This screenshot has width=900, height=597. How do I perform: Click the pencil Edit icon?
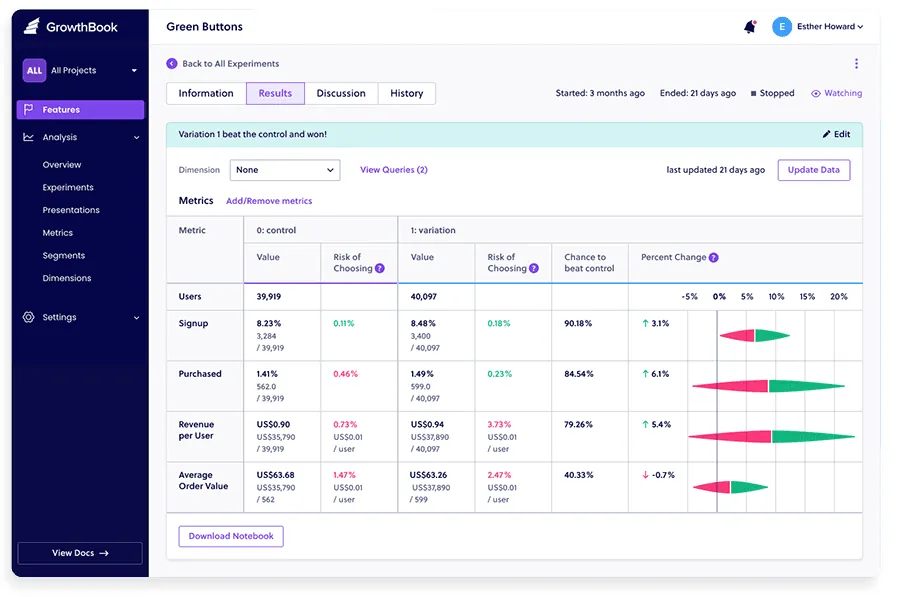click(827, 134)
